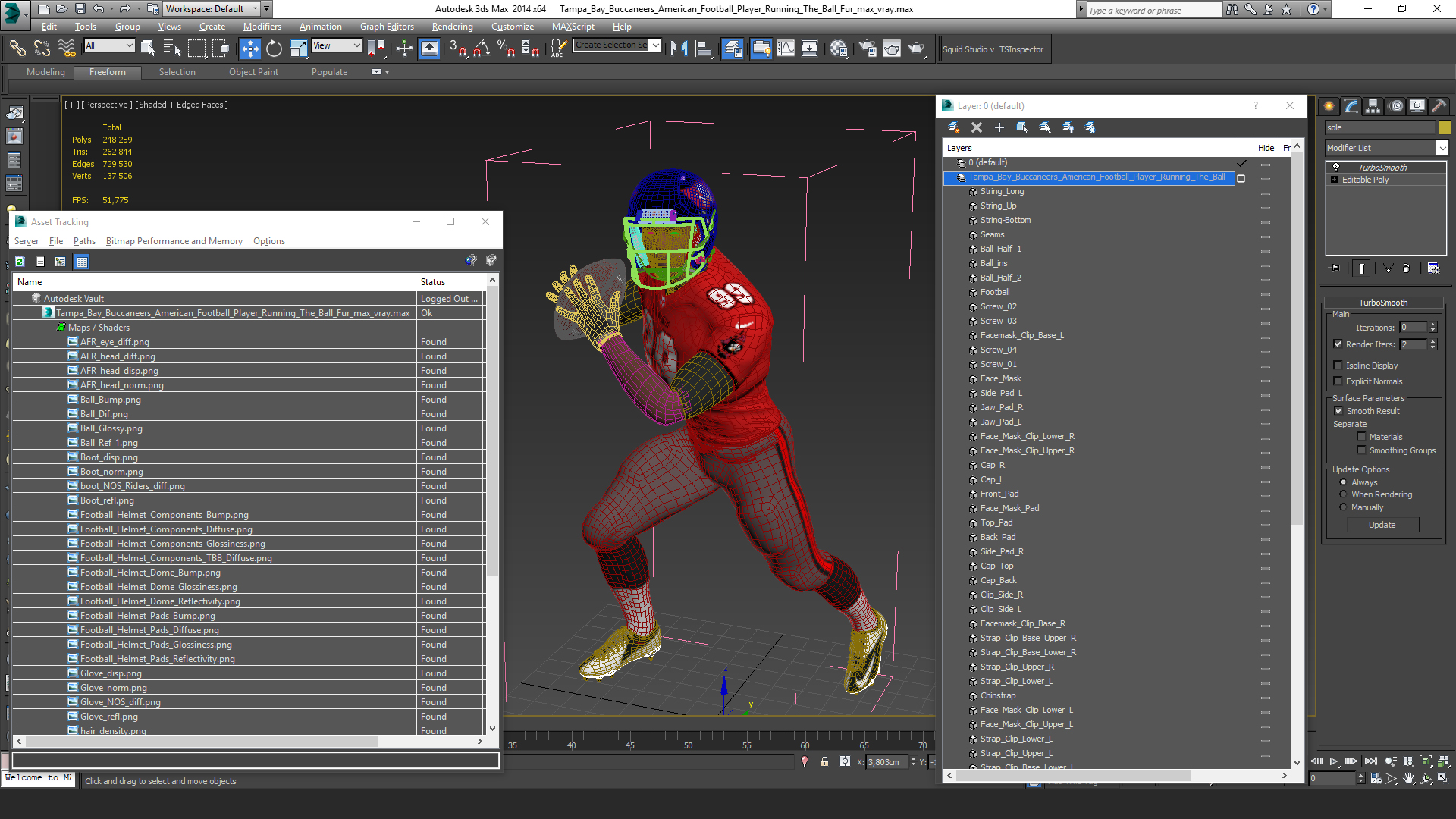Activate the Select and Move tool
The width and height of the screenshot is (1456, 819).
249,49
